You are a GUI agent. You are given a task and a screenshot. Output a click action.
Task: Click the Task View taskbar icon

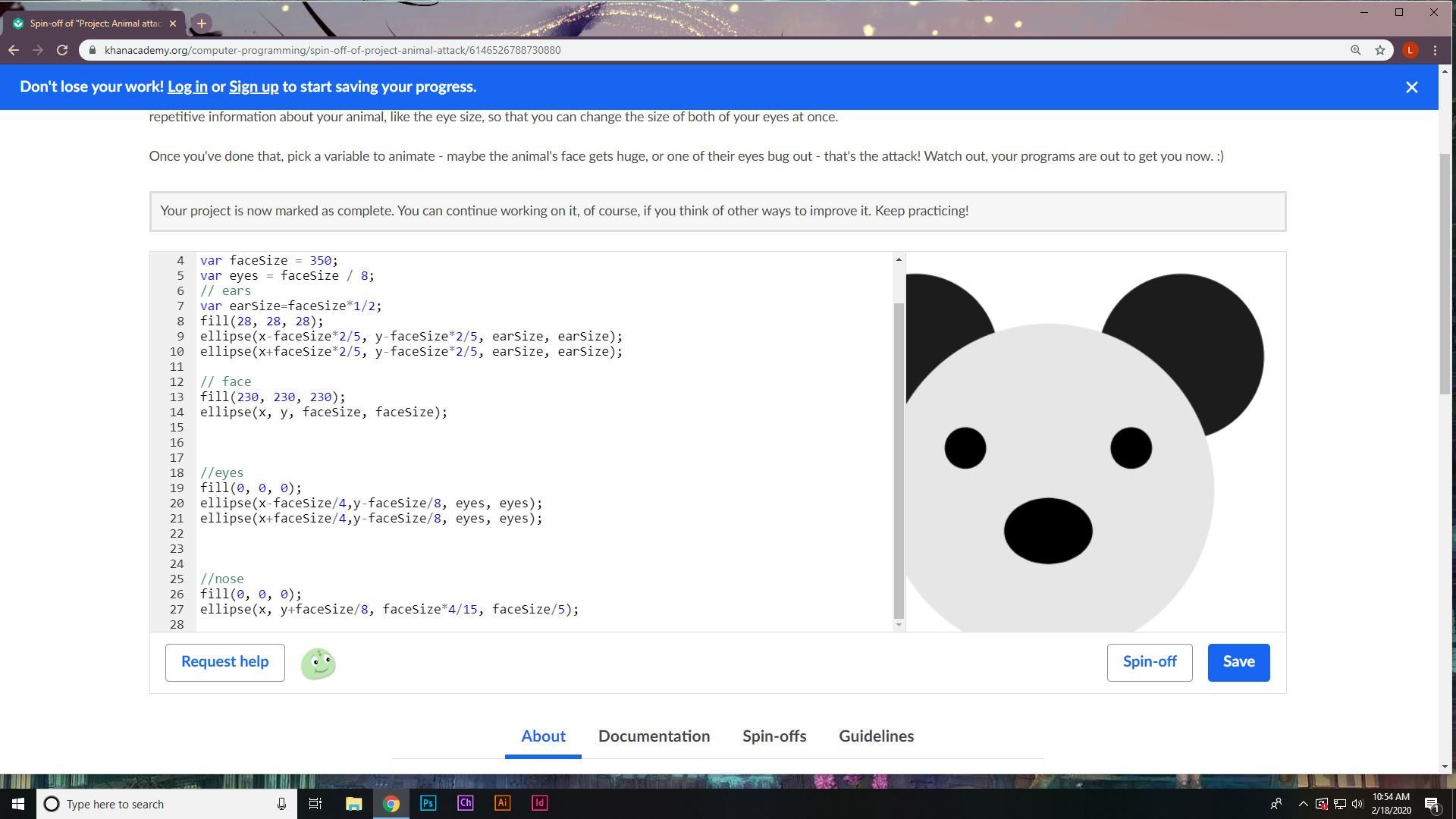click(315, 803)
